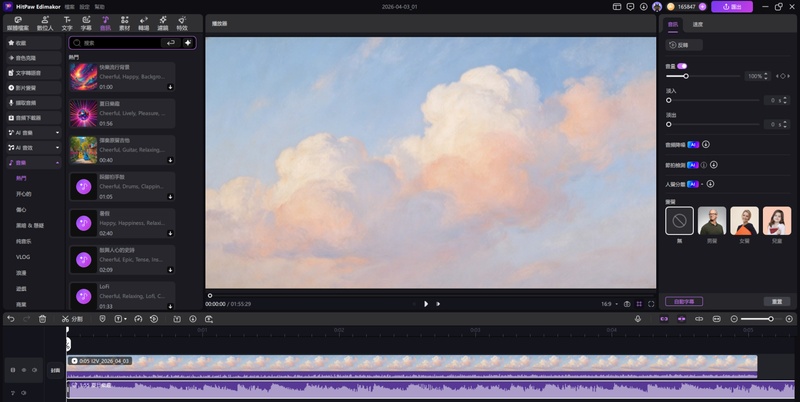
Task: Click the 分割 split scissors tool
Action: click(x=71, y=319)
